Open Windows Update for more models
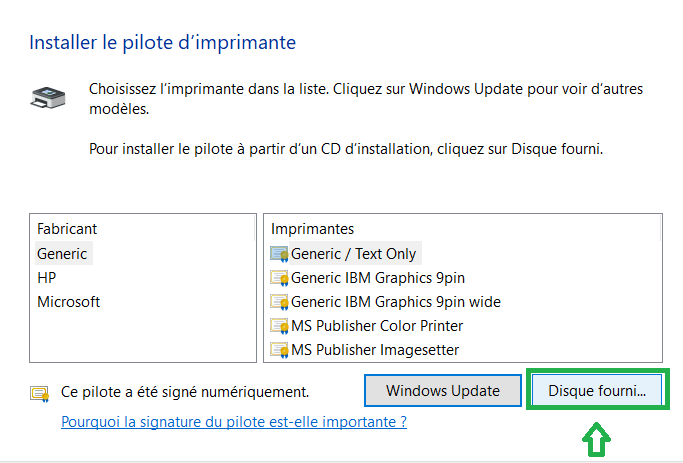The image size is (683, 463). point(443,391)
